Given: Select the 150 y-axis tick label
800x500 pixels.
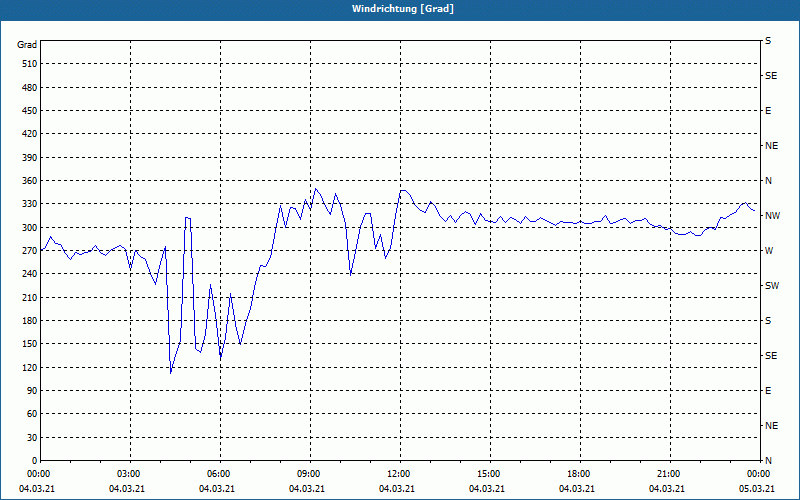Looking at the screenshot, I should [30, 344].
